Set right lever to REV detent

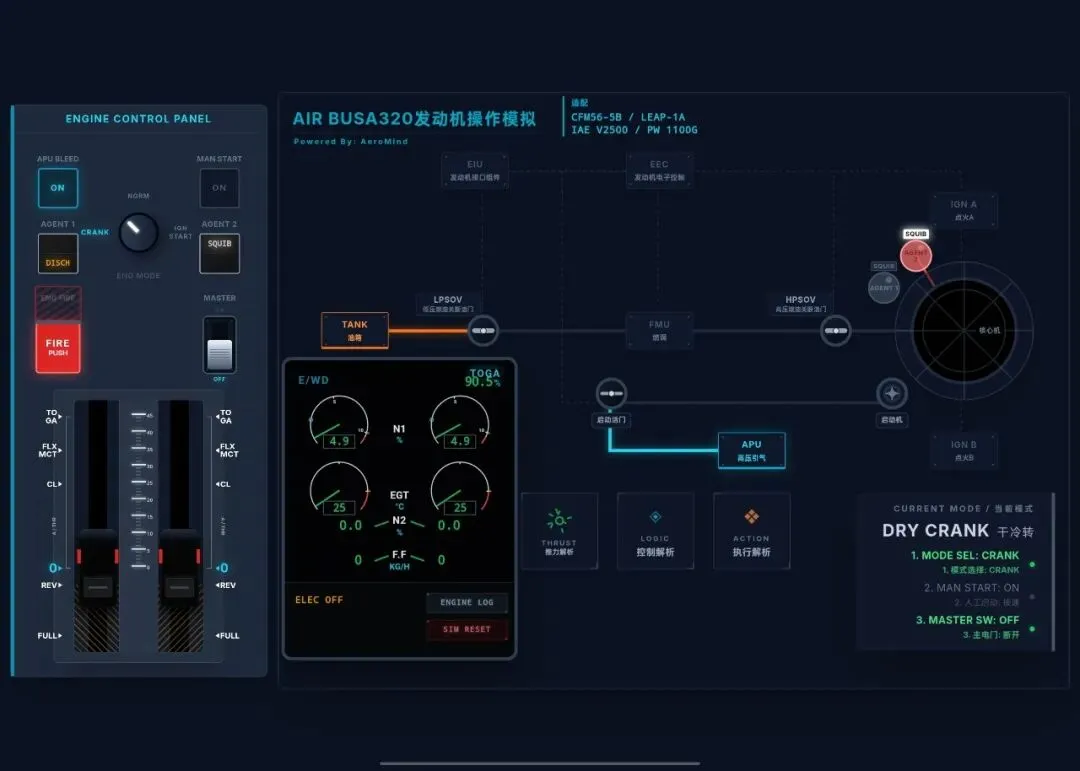point(226,585)
